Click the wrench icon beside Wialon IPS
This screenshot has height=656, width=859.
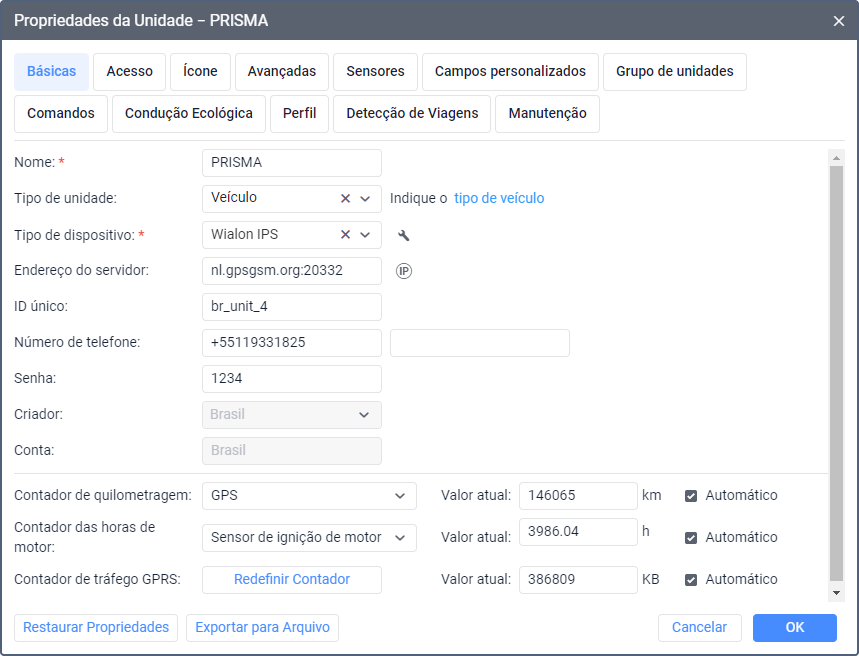coord(404,235)
